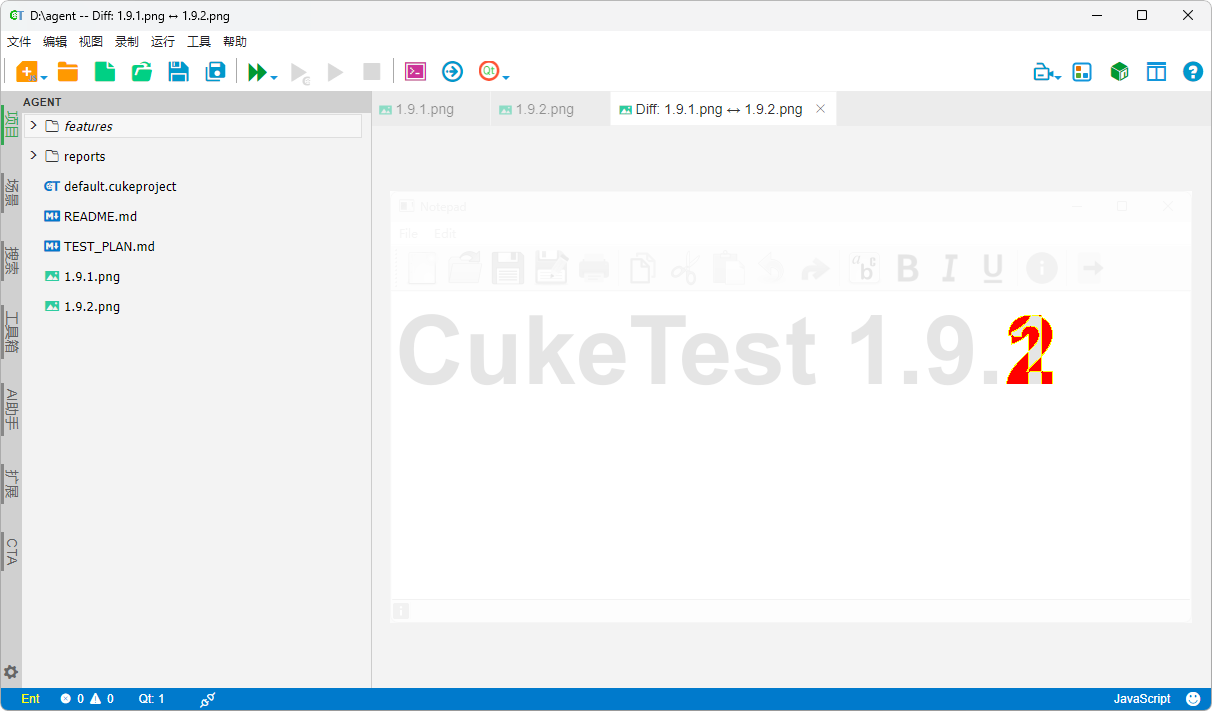This screenshot has width=1212, height=711.
Task: Close the Diff tab
Action: [x=821, y=109]
